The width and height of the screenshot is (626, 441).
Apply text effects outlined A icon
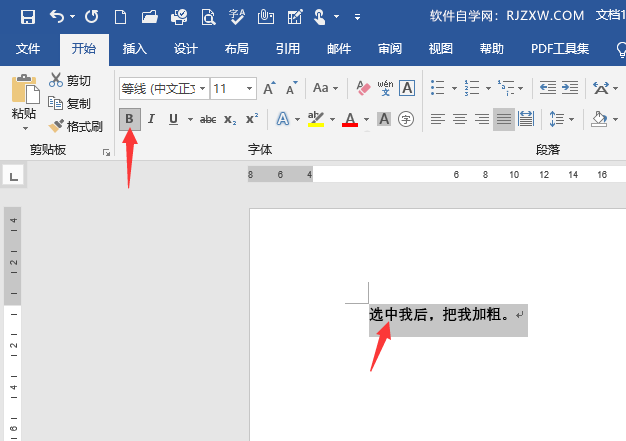pyautogui.click(x=283, y=119)
